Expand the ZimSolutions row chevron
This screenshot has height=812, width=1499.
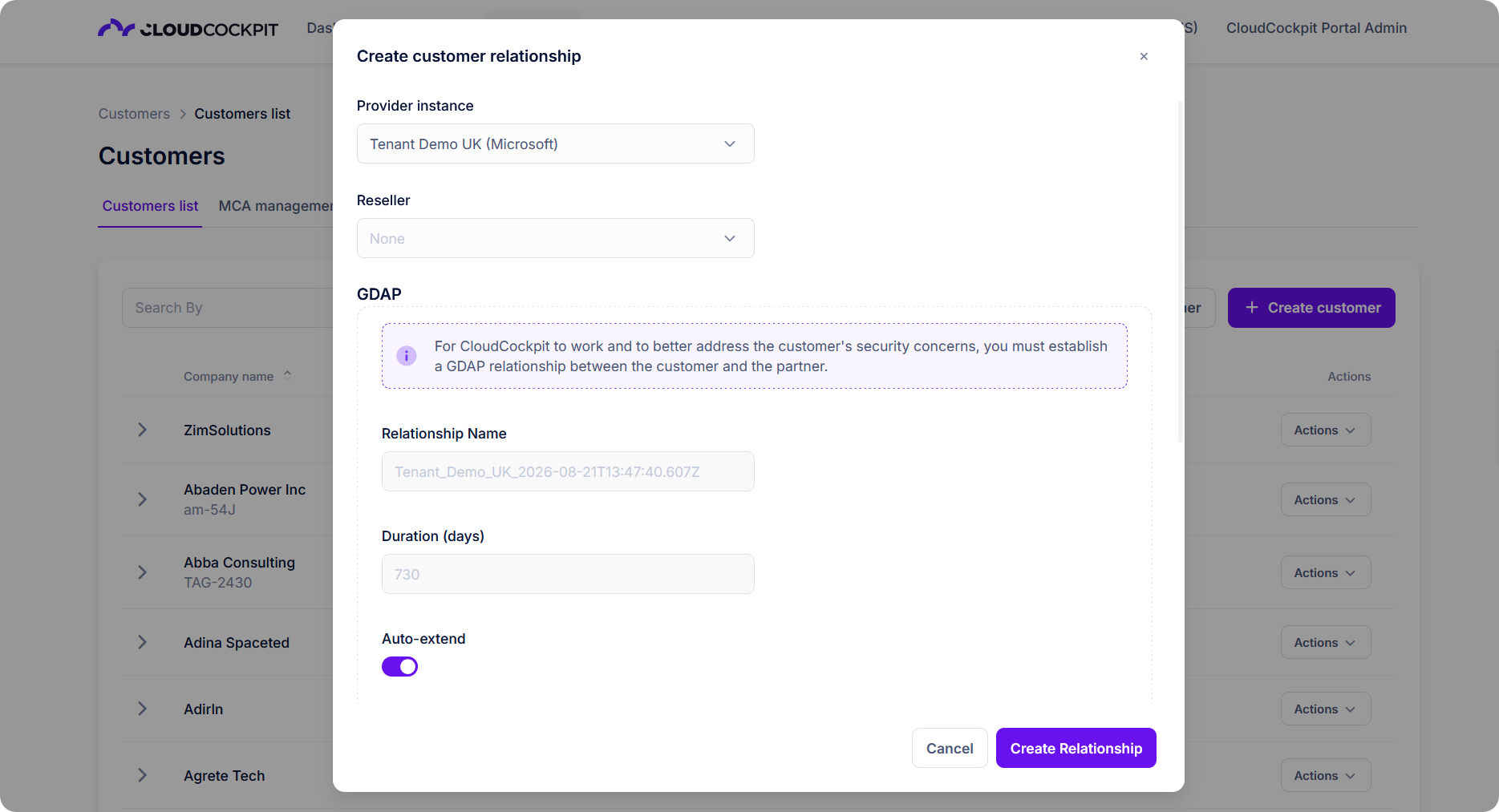[142, 430]
